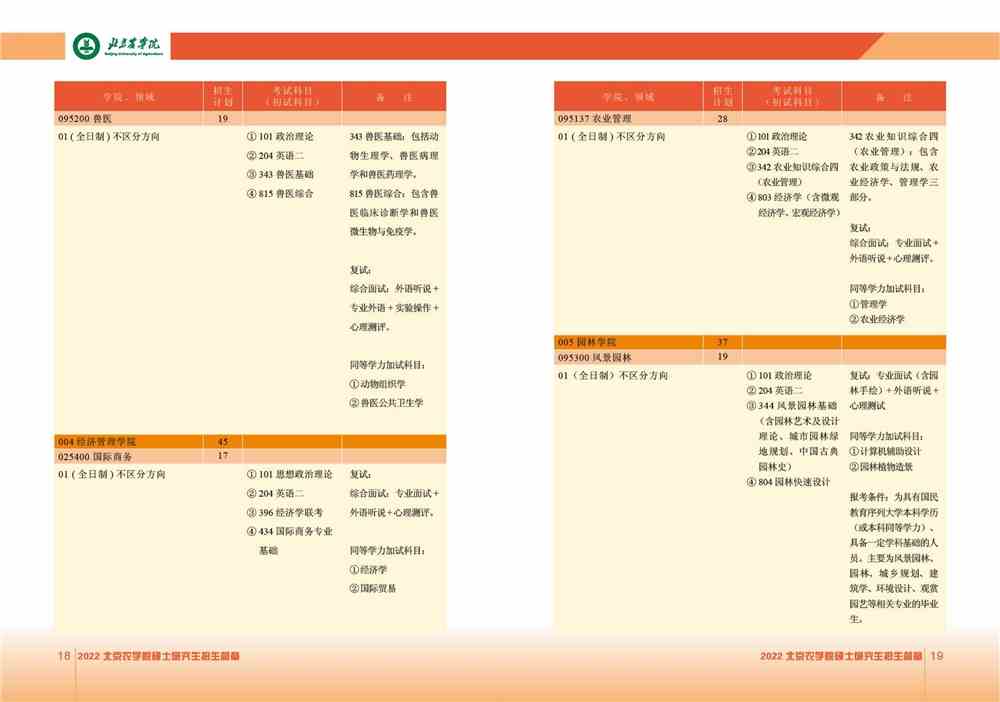Select '④804 园林快速设计'
Viewport: 1000px width, 702px height.
point(789,483)
